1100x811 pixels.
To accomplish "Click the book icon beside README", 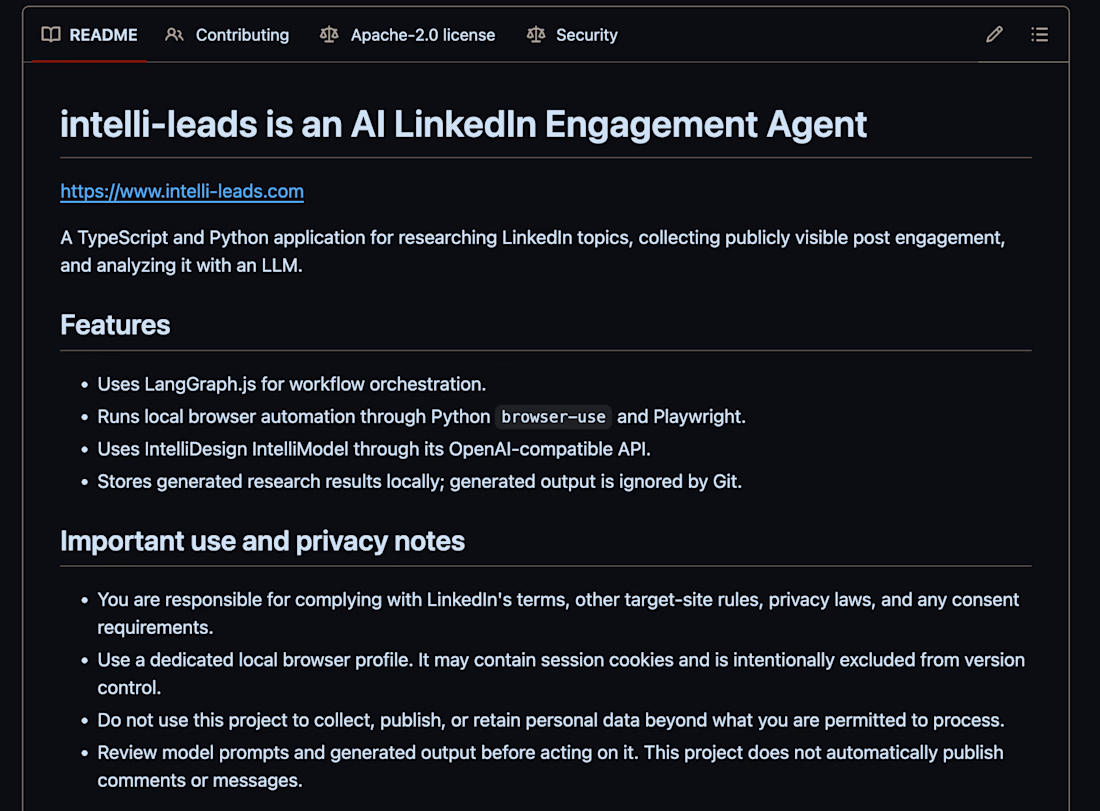I will tap(51, 34).
